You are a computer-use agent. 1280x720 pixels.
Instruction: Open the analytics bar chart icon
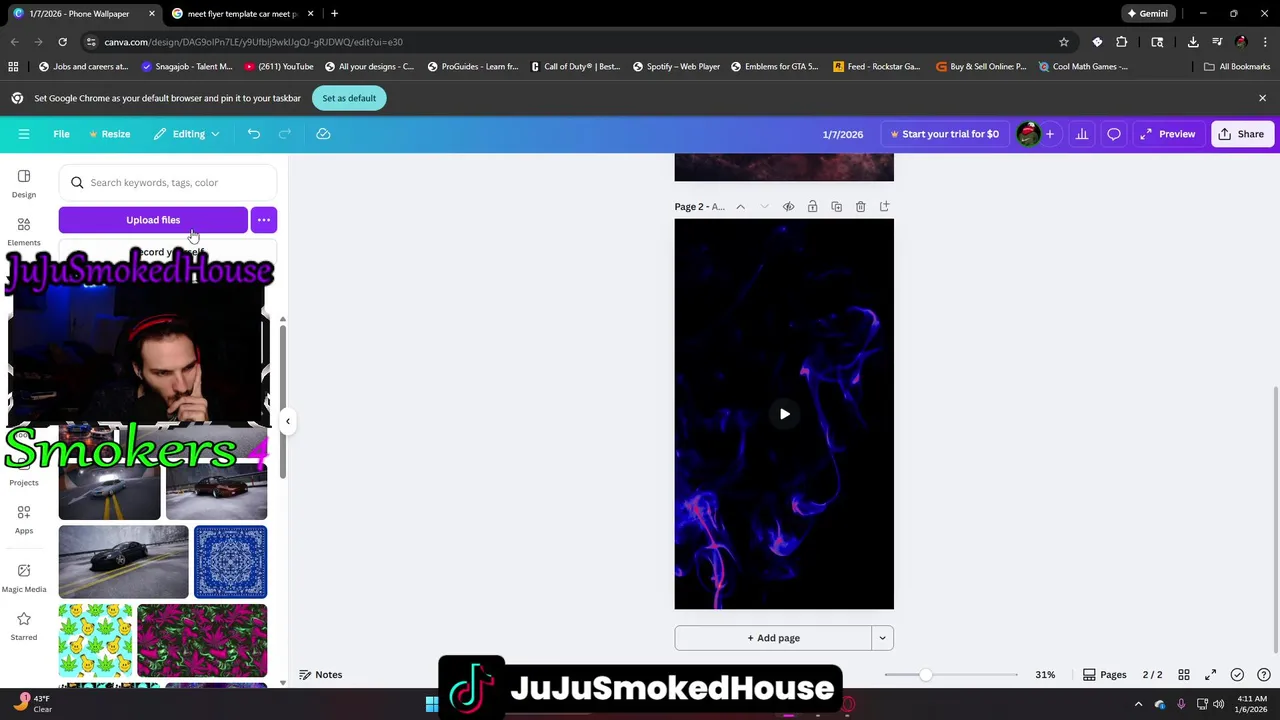click(x=1082, y=134)
